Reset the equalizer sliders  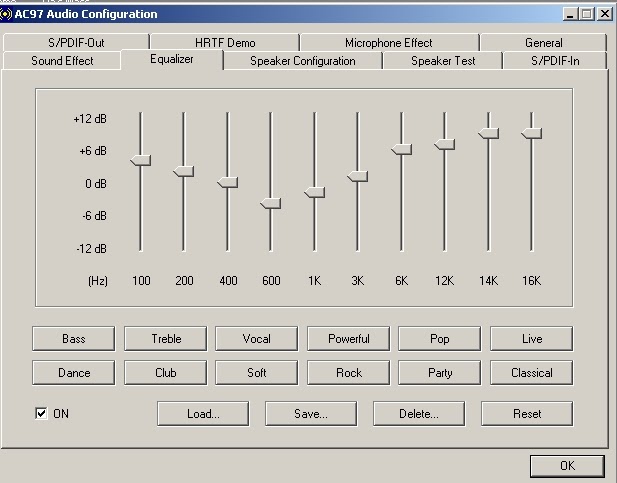527,414
